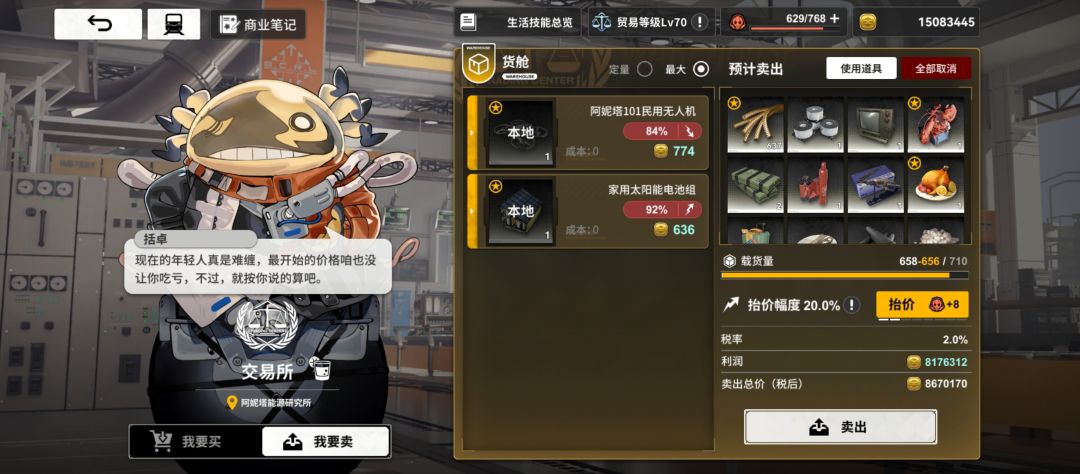Open 生活技能总览 overview

(x=517, y=22)
